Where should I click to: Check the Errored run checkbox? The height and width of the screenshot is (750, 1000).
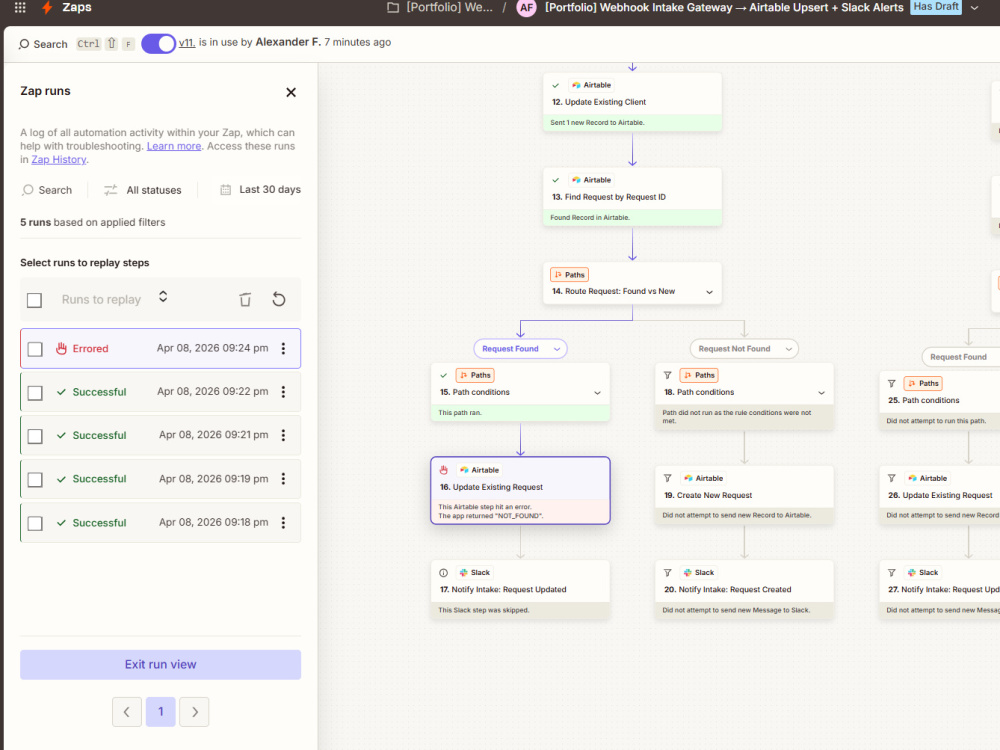point(35,349)
